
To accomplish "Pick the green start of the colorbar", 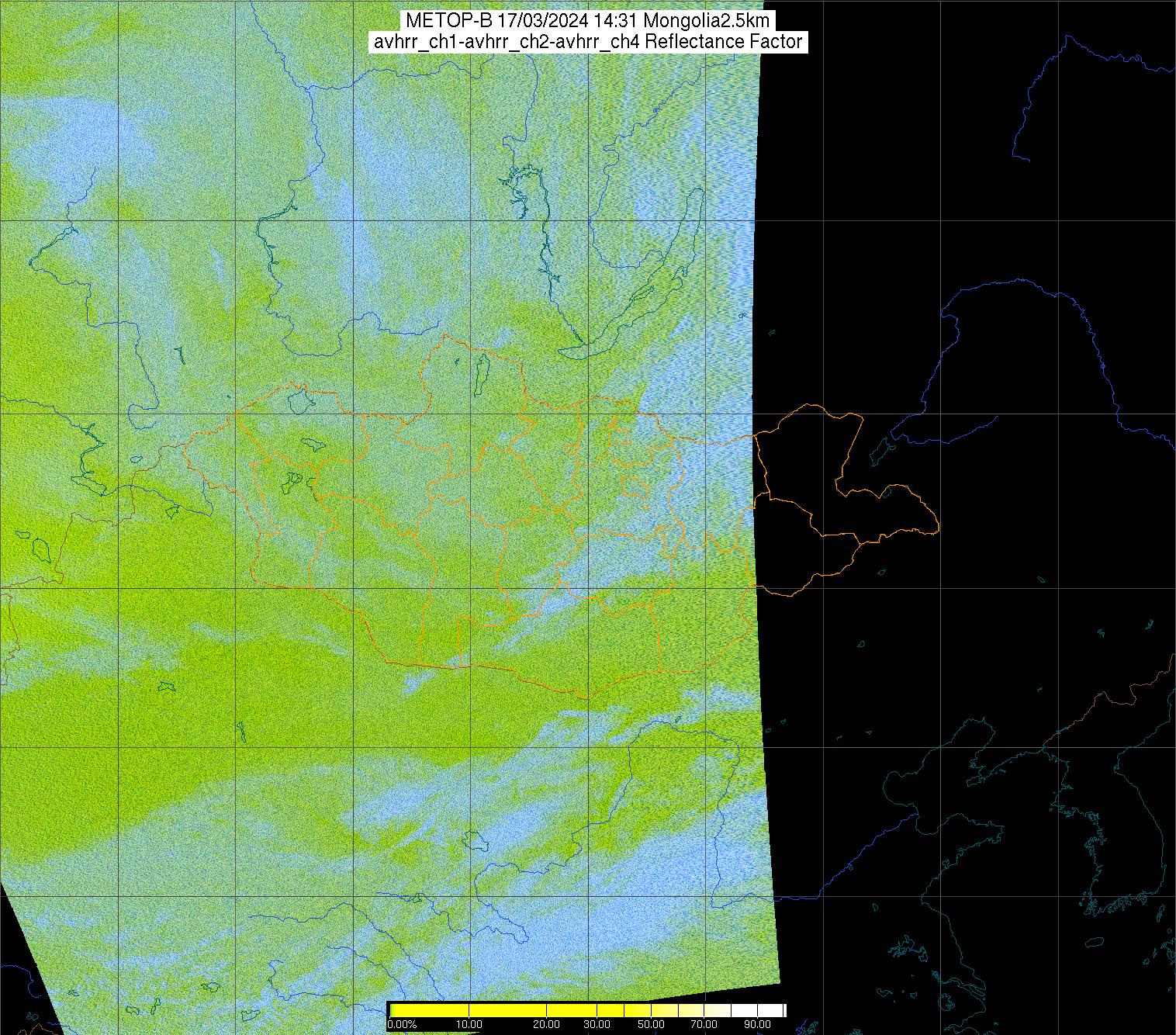I will pos(393,1010).
